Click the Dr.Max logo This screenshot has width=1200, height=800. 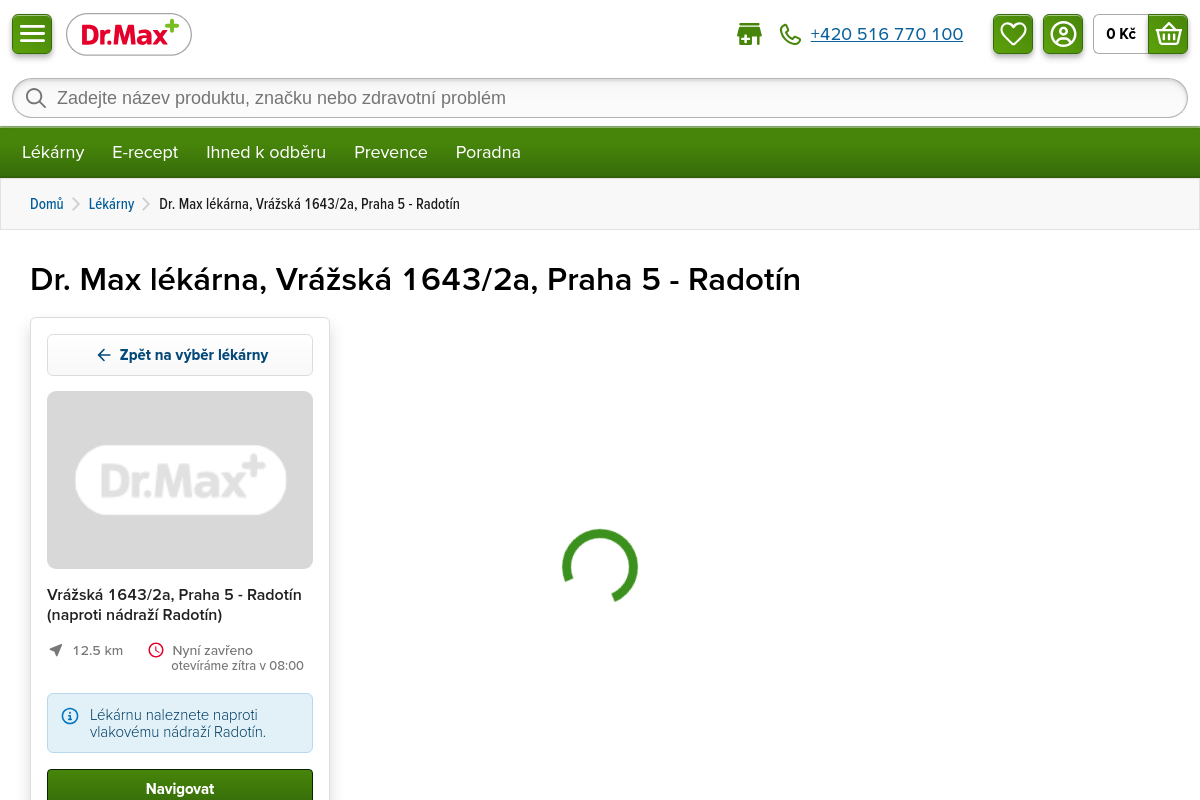[129, 35]
